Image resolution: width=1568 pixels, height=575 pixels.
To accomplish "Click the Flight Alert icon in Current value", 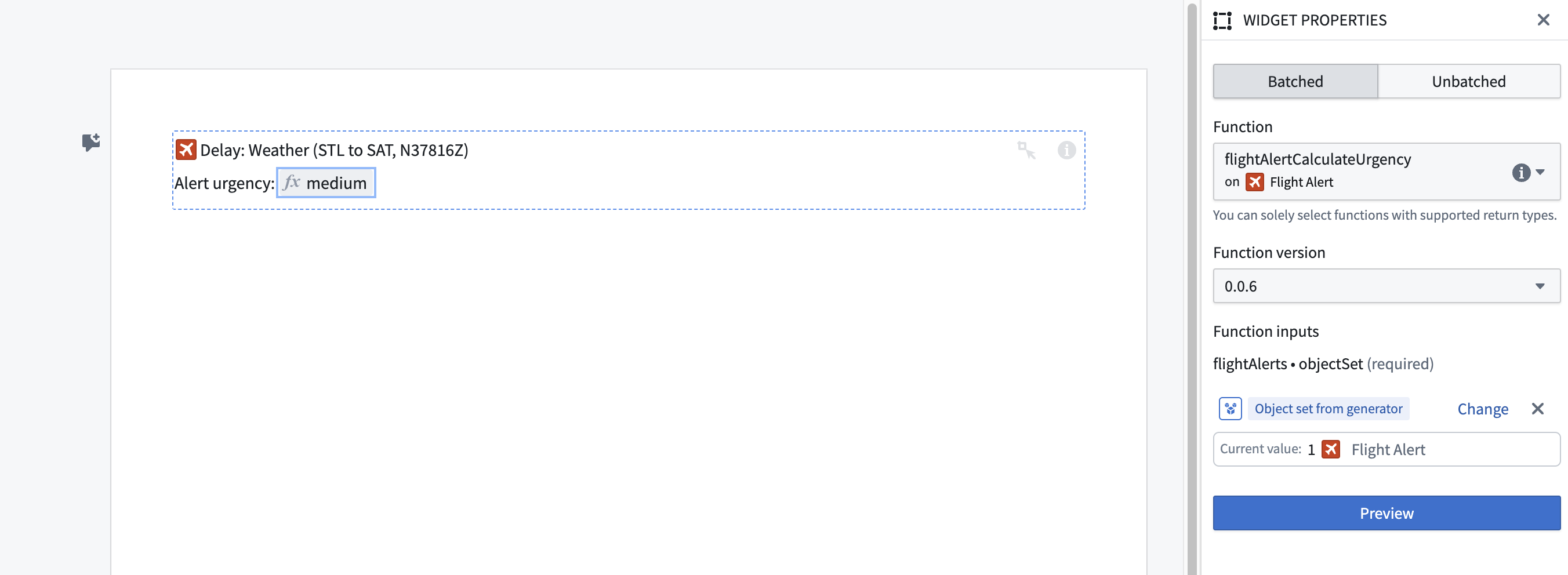I will (1331, 450).
